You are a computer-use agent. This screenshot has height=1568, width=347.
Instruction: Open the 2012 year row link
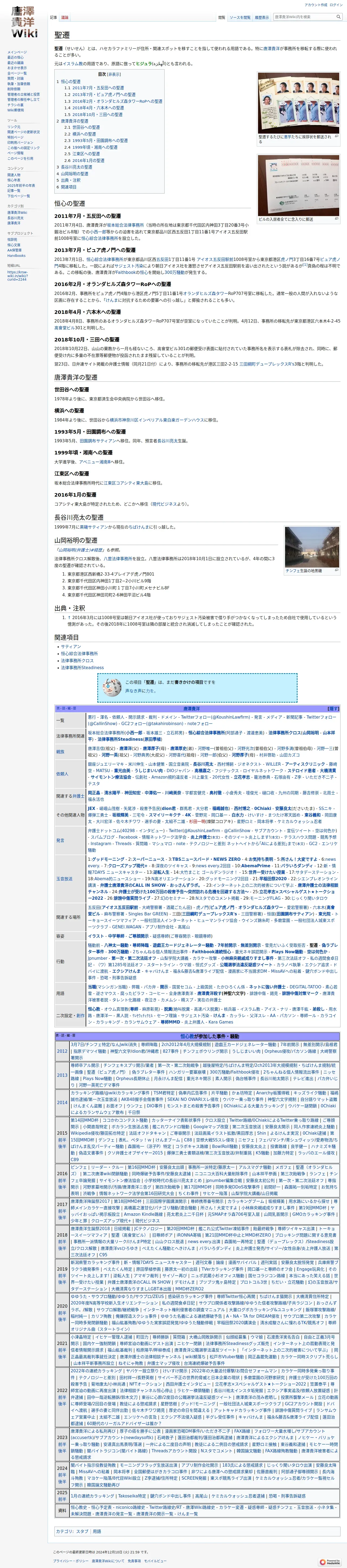[x=62, y=1051]
